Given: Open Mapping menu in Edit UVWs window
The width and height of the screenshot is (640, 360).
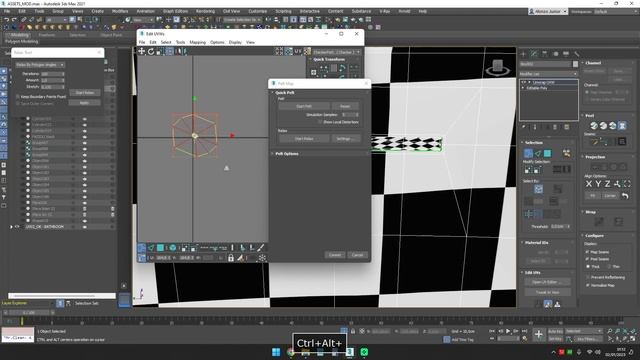Looking at the screenshot, I should tap(198, 42).
